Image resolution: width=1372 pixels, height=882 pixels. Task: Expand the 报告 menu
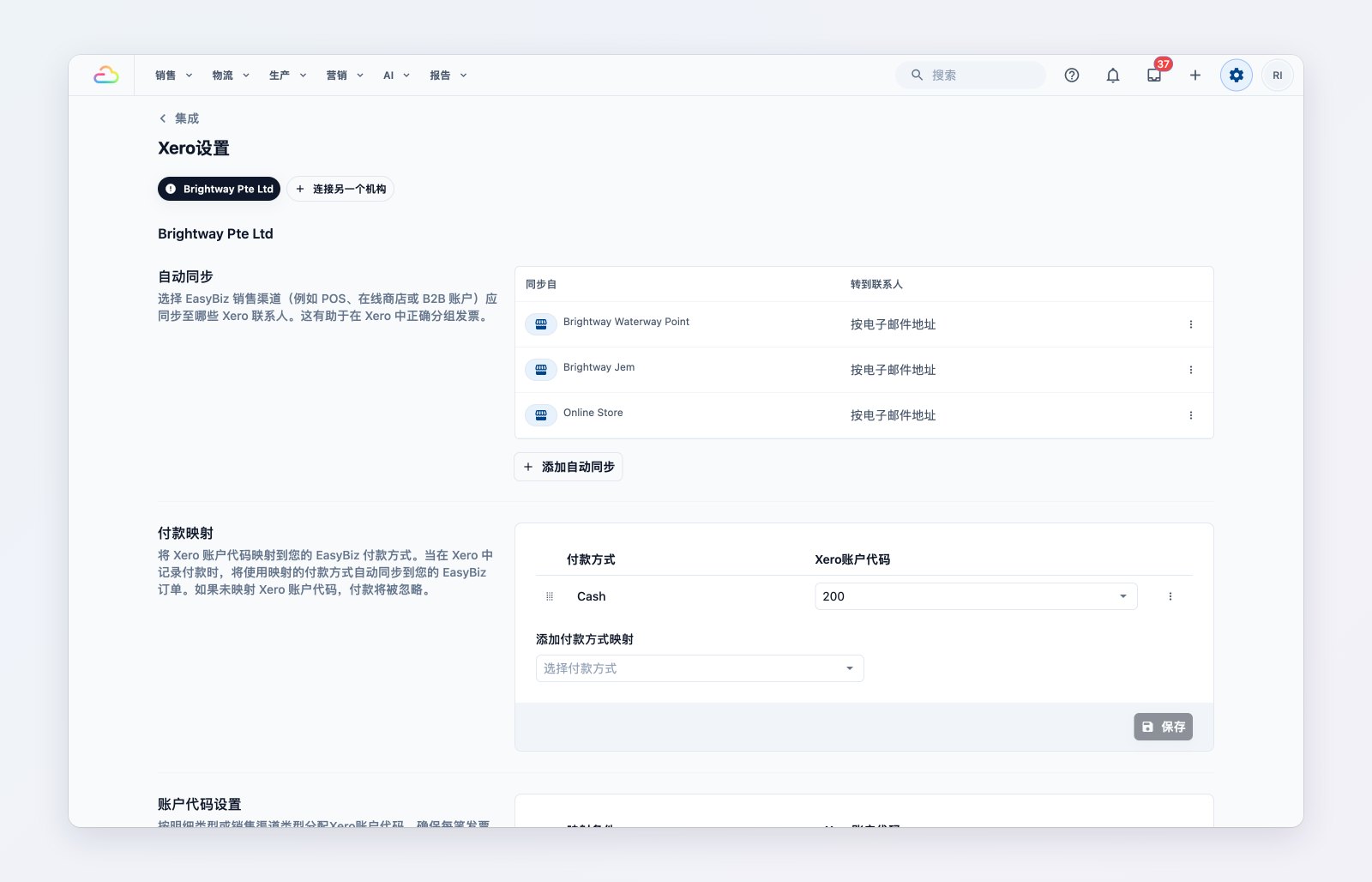pyautogui.click(x=448, y=76)
